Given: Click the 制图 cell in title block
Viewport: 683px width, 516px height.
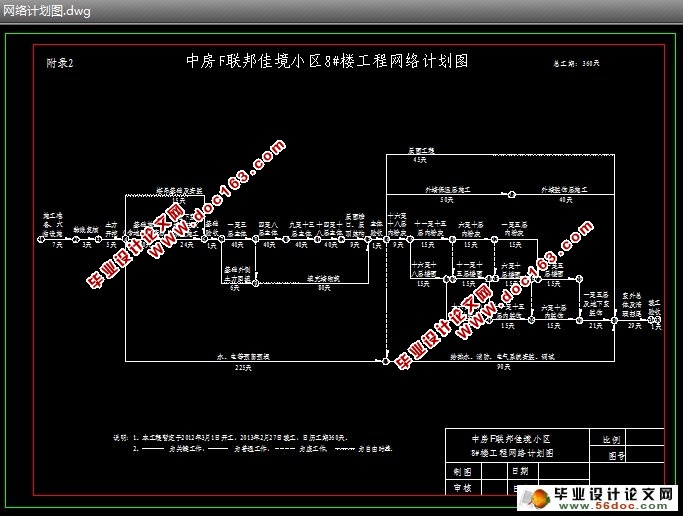Looking at the screenshot, I should tap(463, 471).
